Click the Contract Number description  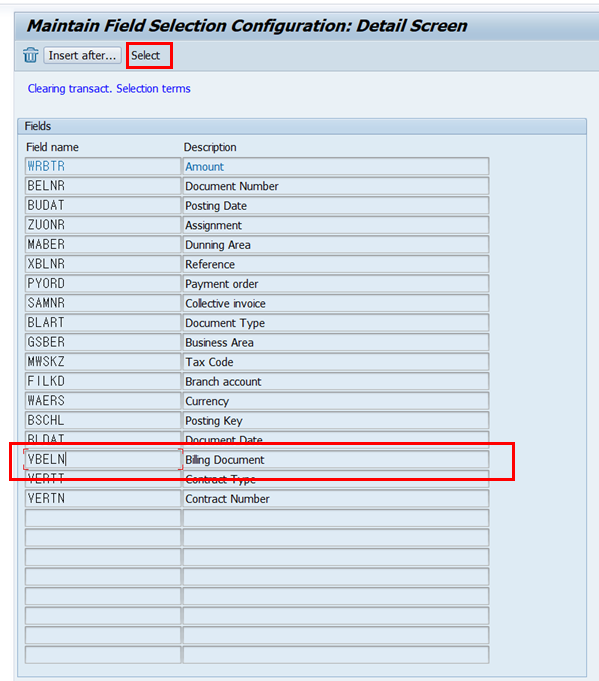coord(336,499)
